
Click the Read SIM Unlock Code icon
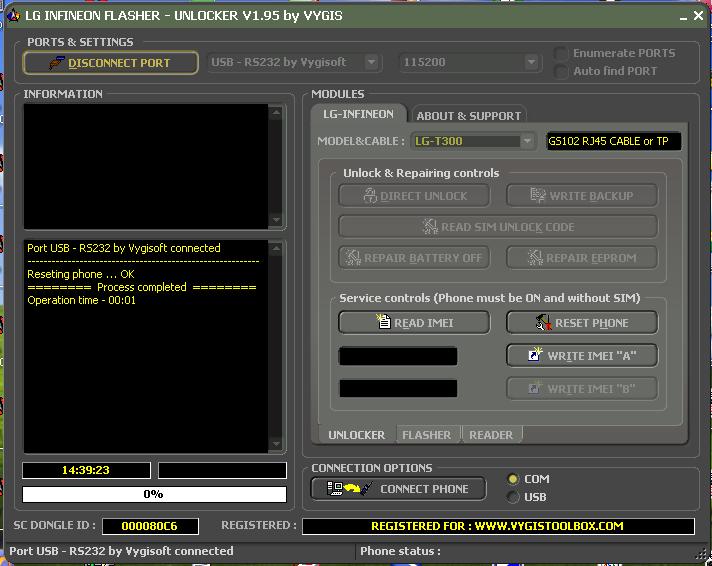430,226
